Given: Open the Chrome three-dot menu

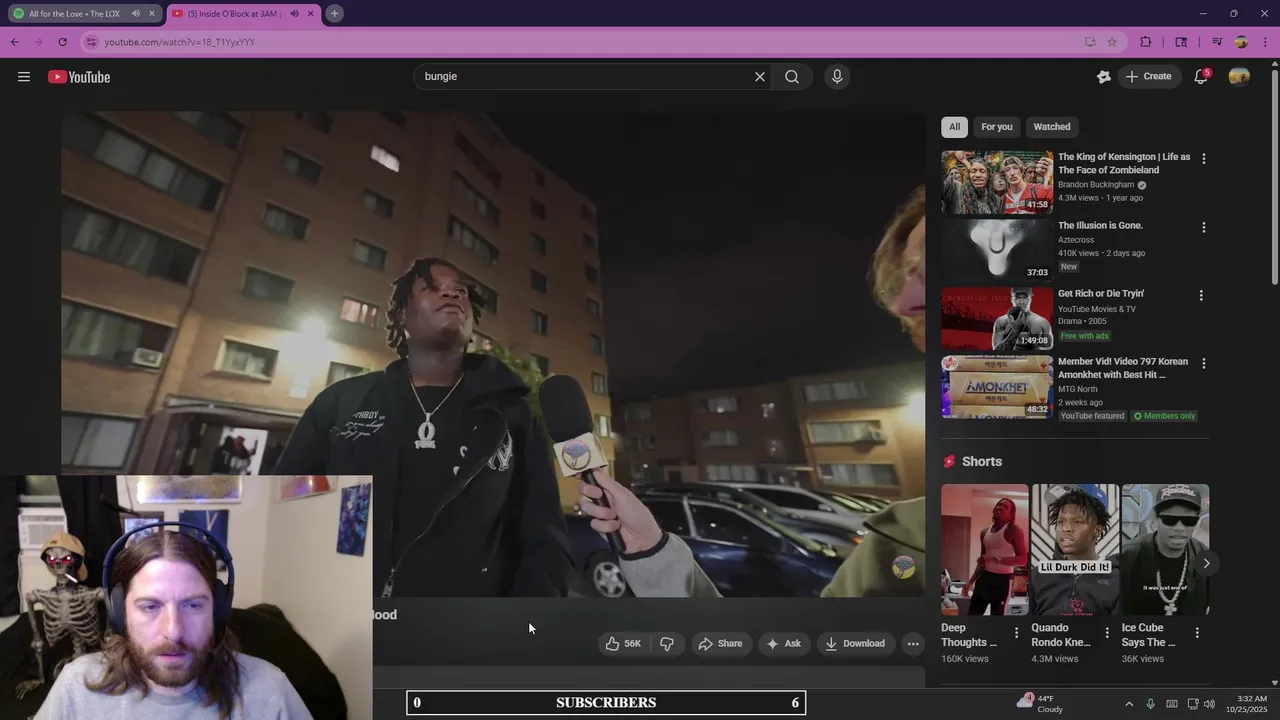Looking at the screenshot, I should coord(1266,42).
